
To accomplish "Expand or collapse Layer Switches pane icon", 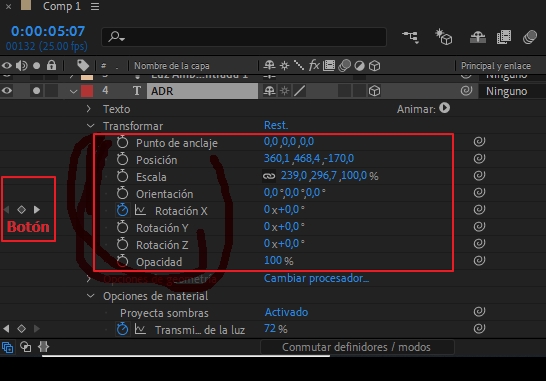I will click(8, 347).
